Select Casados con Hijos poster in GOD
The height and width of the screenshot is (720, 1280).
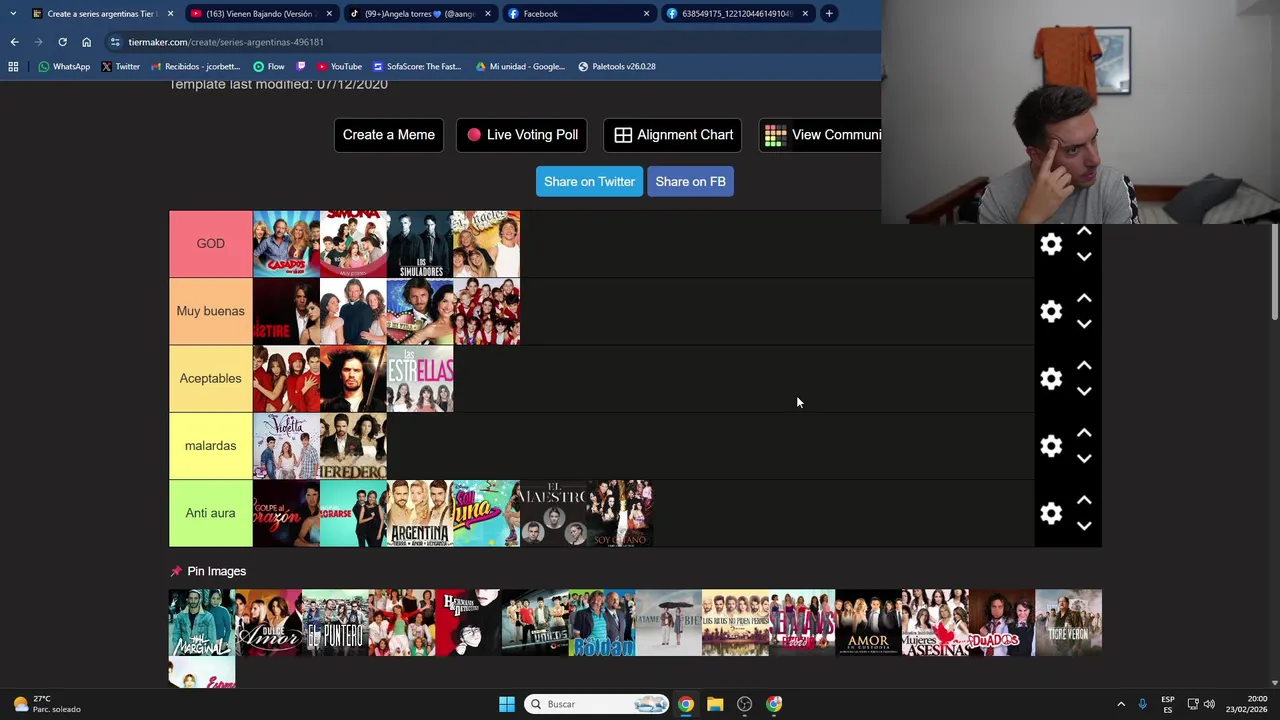click(x=286, y=244)
